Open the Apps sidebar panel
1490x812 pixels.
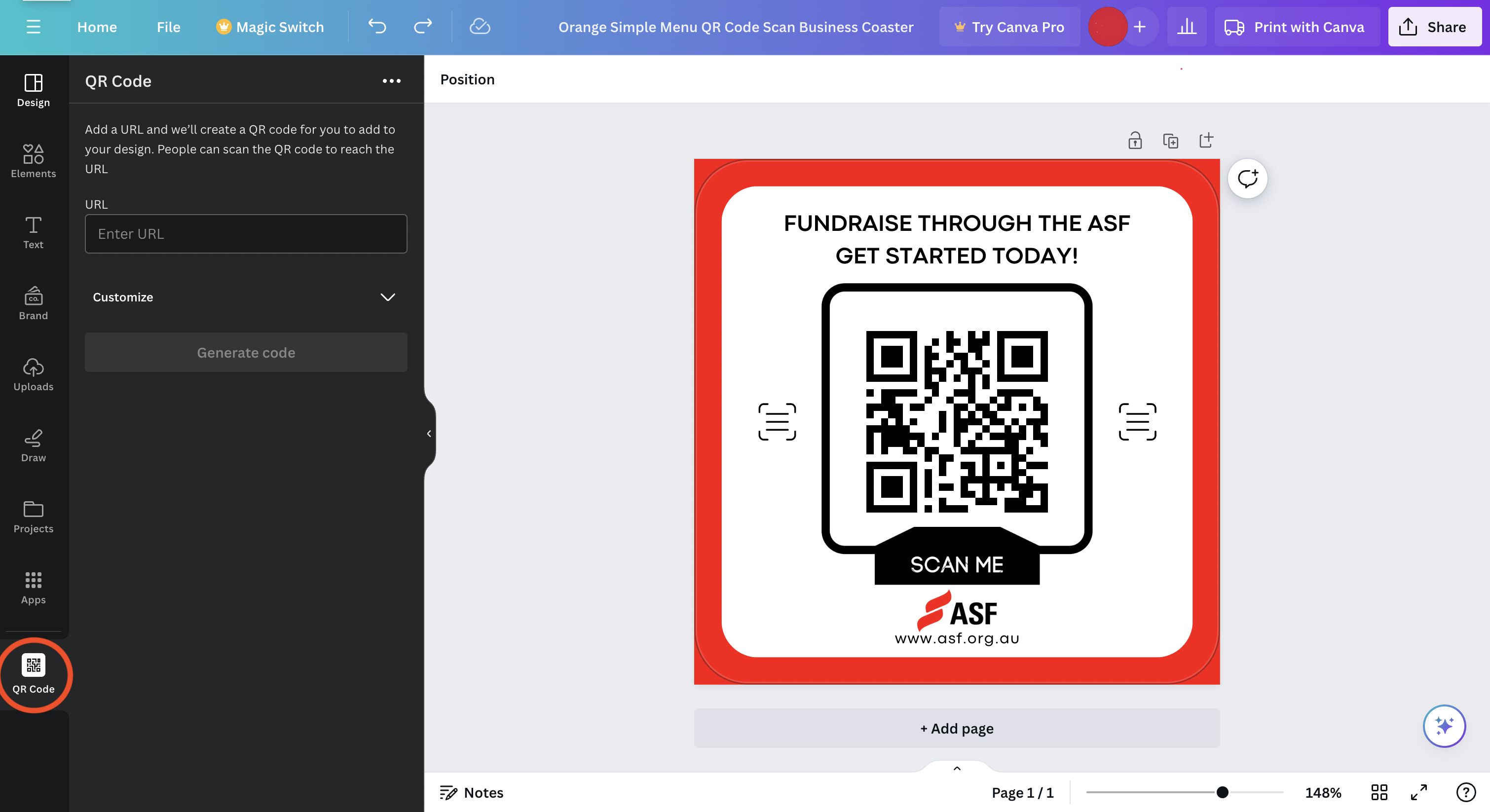(33, 588)
